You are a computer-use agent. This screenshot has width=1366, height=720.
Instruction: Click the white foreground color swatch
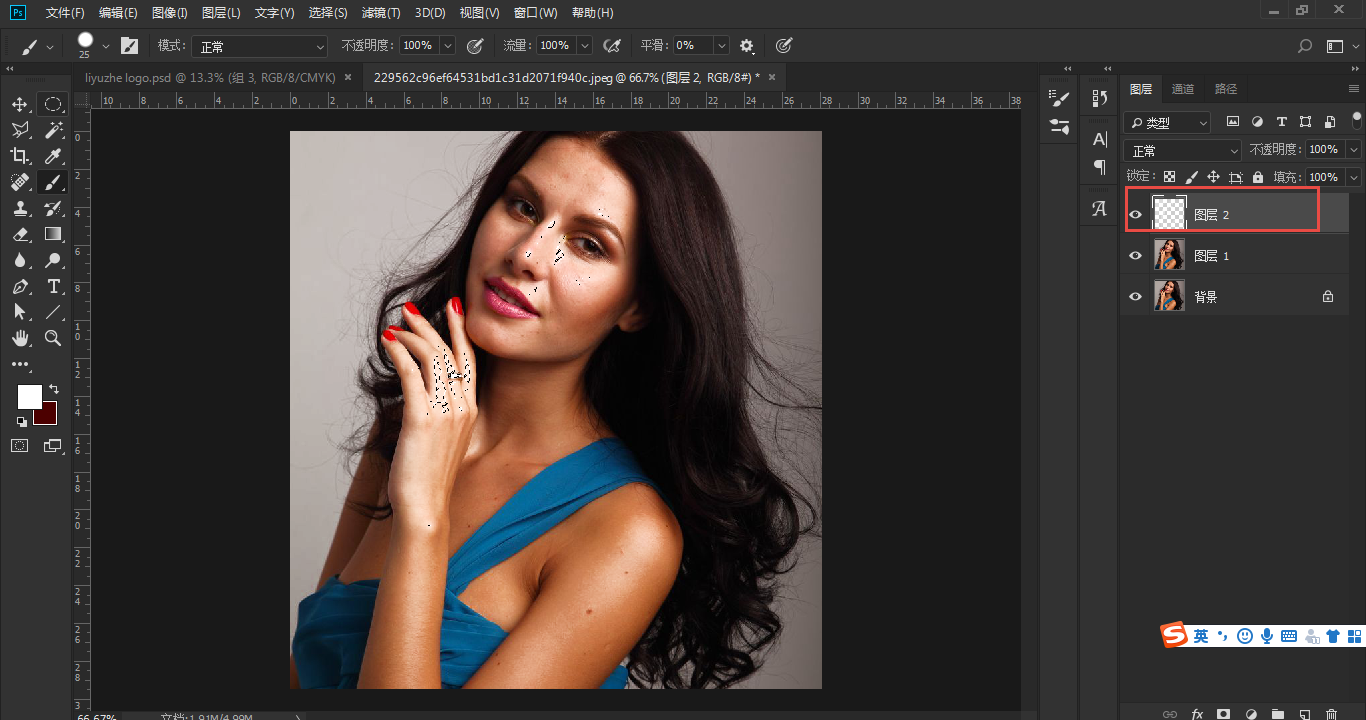[29, 396]
